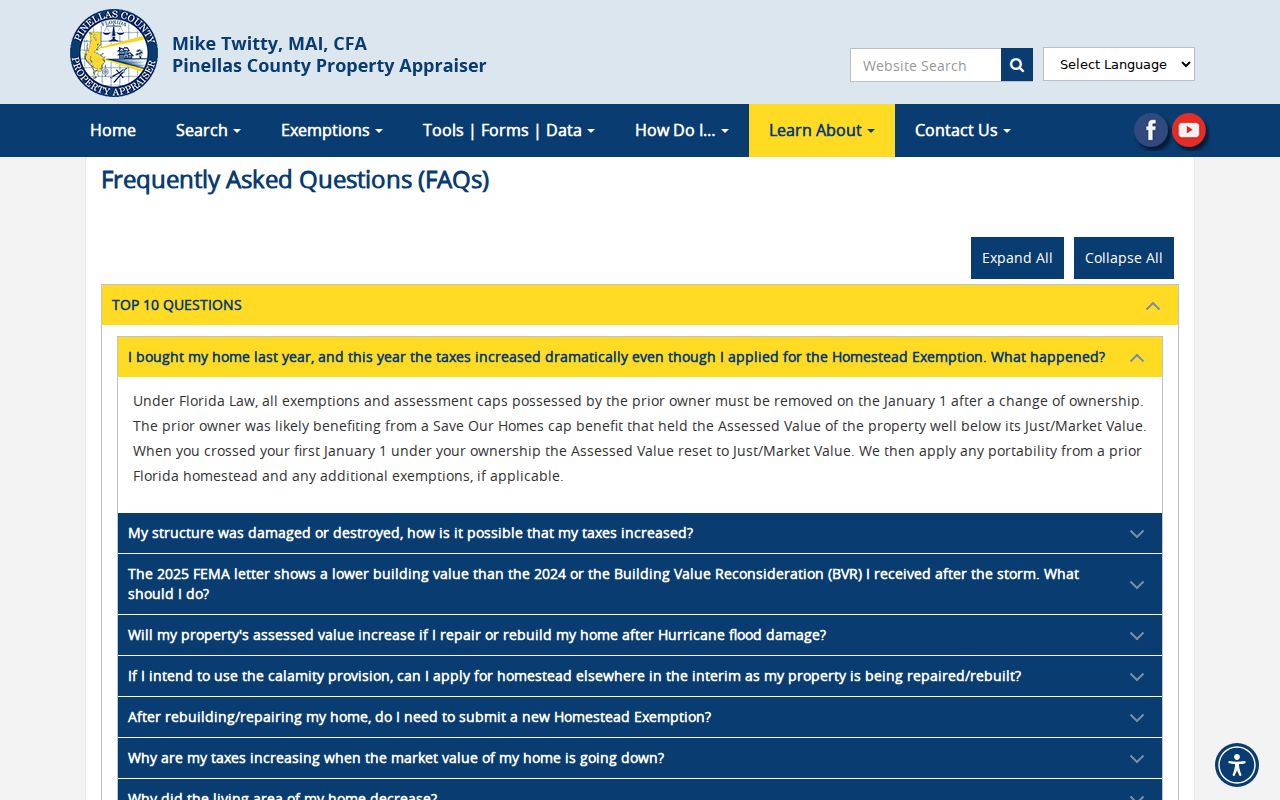The image size is (1280, 800).
Task: Open the Facebook page icon
Action: tap(1151, 130)
